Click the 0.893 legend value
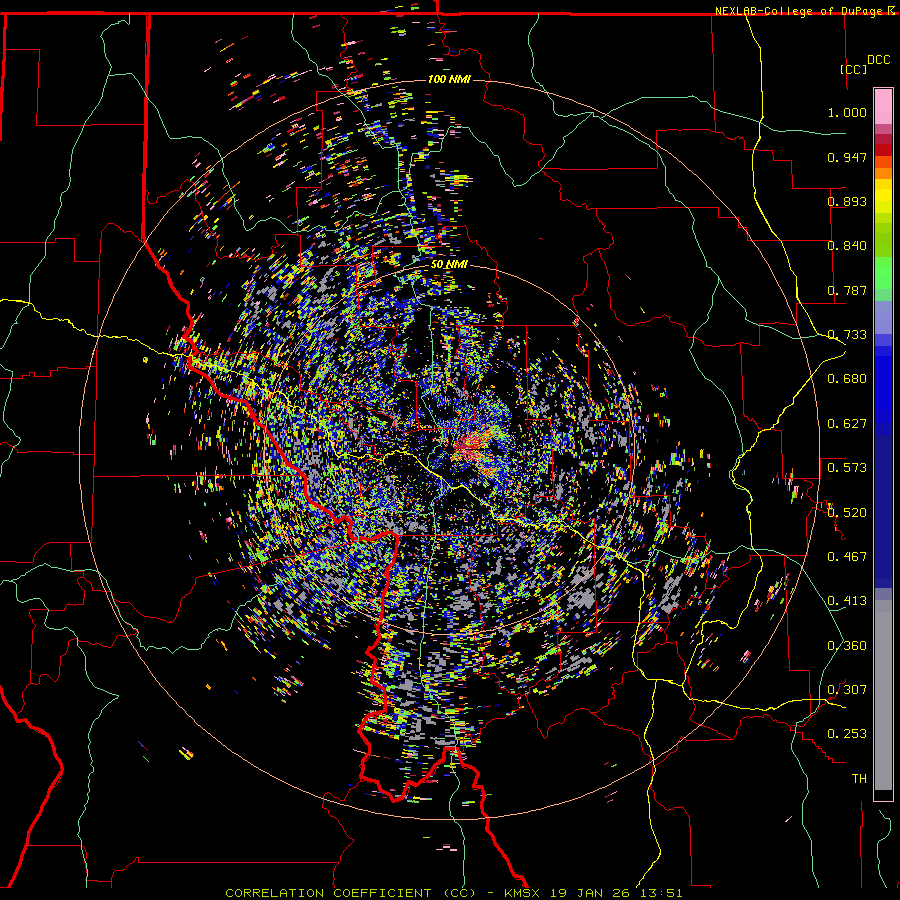Viewport: 900px width, 900px height. pos(847,201)
